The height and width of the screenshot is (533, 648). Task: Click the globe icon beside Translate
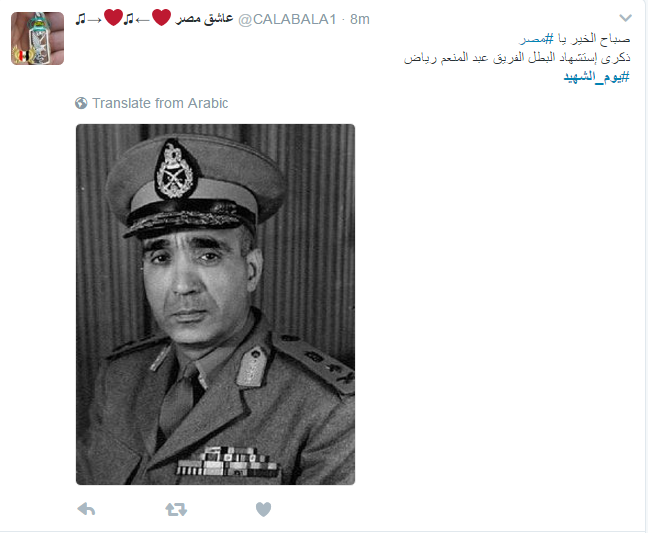[81, 103]
